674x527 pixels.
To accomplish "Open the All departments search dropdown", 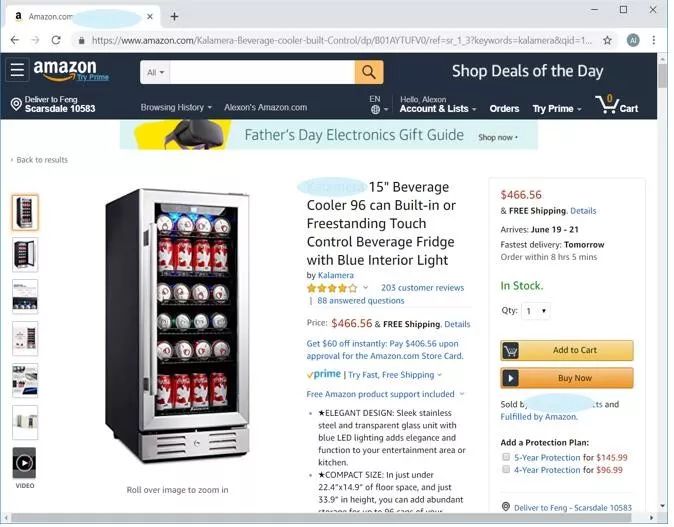I will [155, 72].
